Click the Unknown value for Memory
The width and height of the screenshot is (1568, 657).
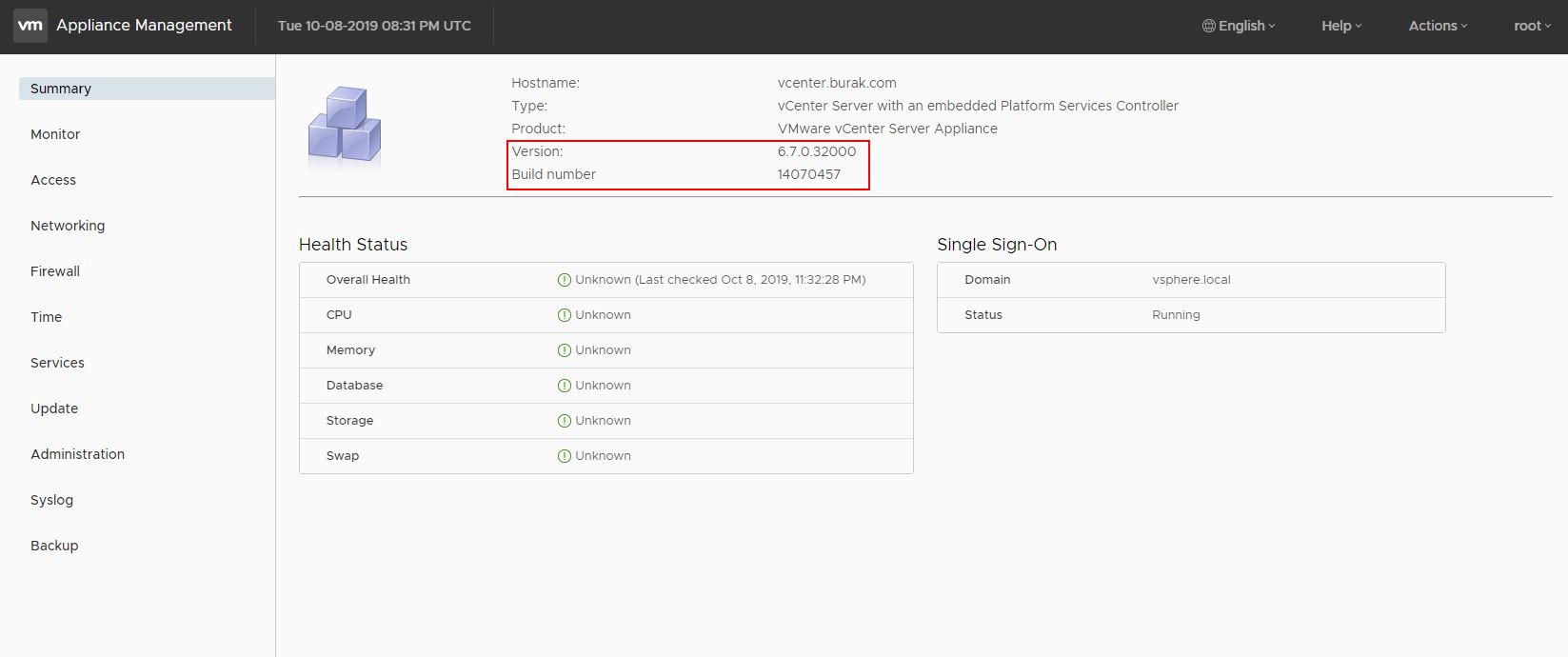[603, 350]
